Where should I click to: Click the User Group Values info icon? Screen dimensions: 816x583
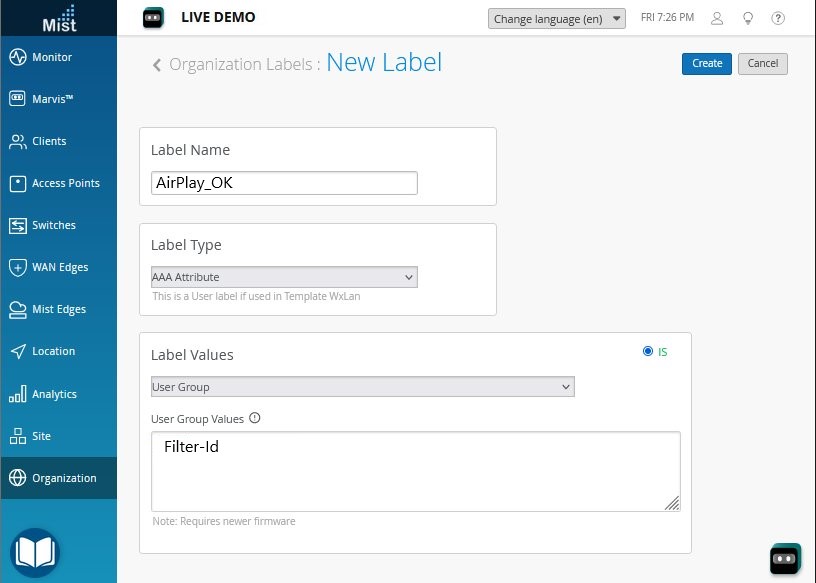pyautogui.click(x=254, y=419)
